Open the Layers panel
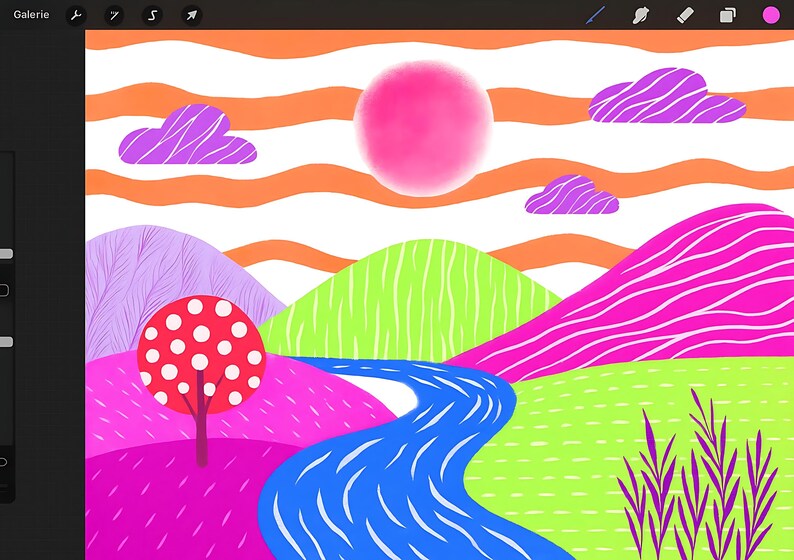 pos(728,15)
